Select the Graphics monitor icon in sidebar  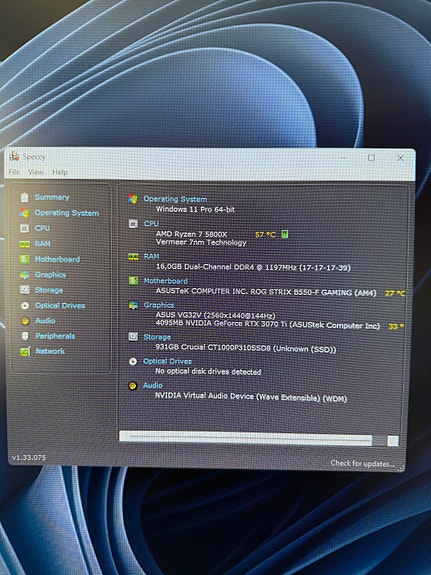coord(25,275)
